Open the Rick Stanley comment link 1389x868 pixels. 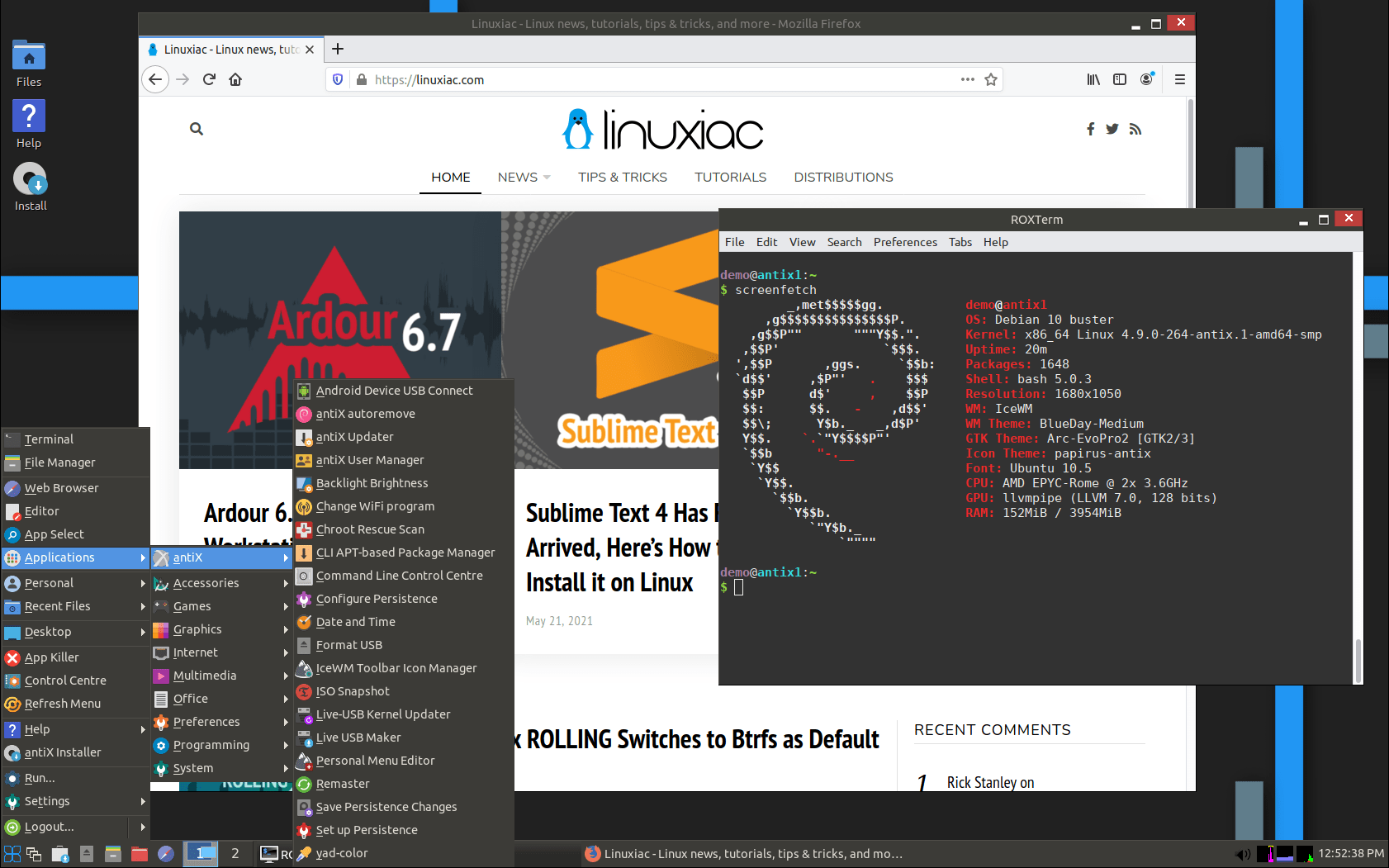coord(990,782)
